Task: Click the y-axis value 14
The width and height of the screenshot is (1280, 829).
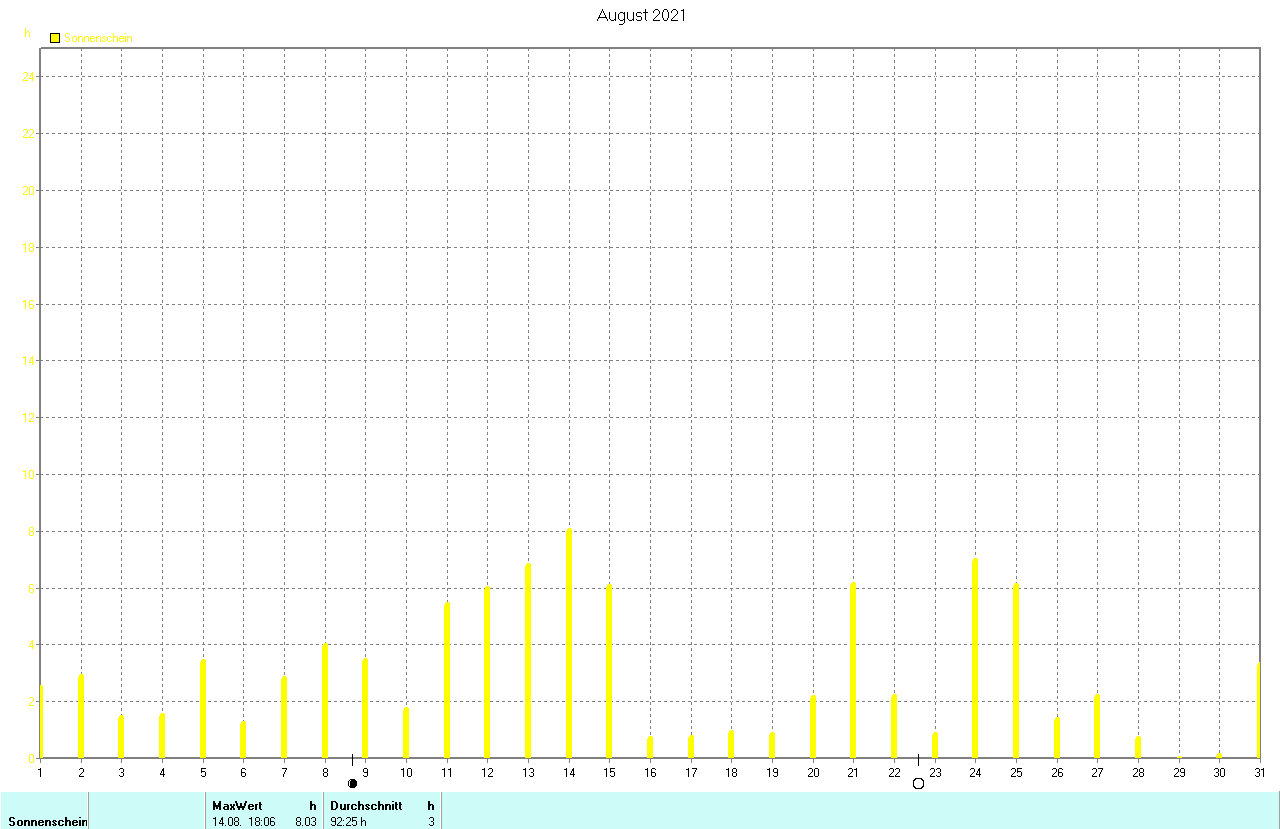Action: pos(29,361)
